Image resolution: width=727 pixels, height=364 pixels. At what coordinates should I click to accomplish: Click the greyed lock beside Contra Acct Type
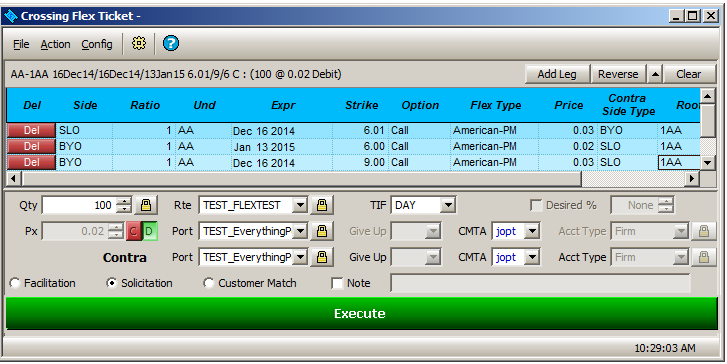pos(704,257)
